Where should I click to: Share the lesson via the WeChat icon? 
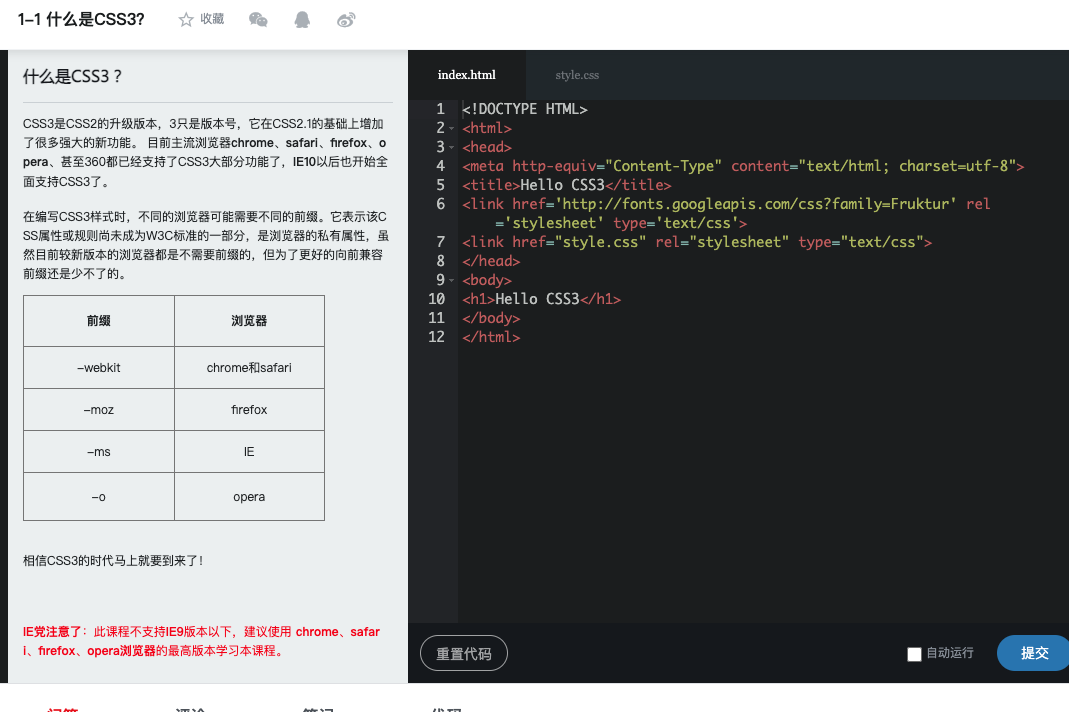258,19
